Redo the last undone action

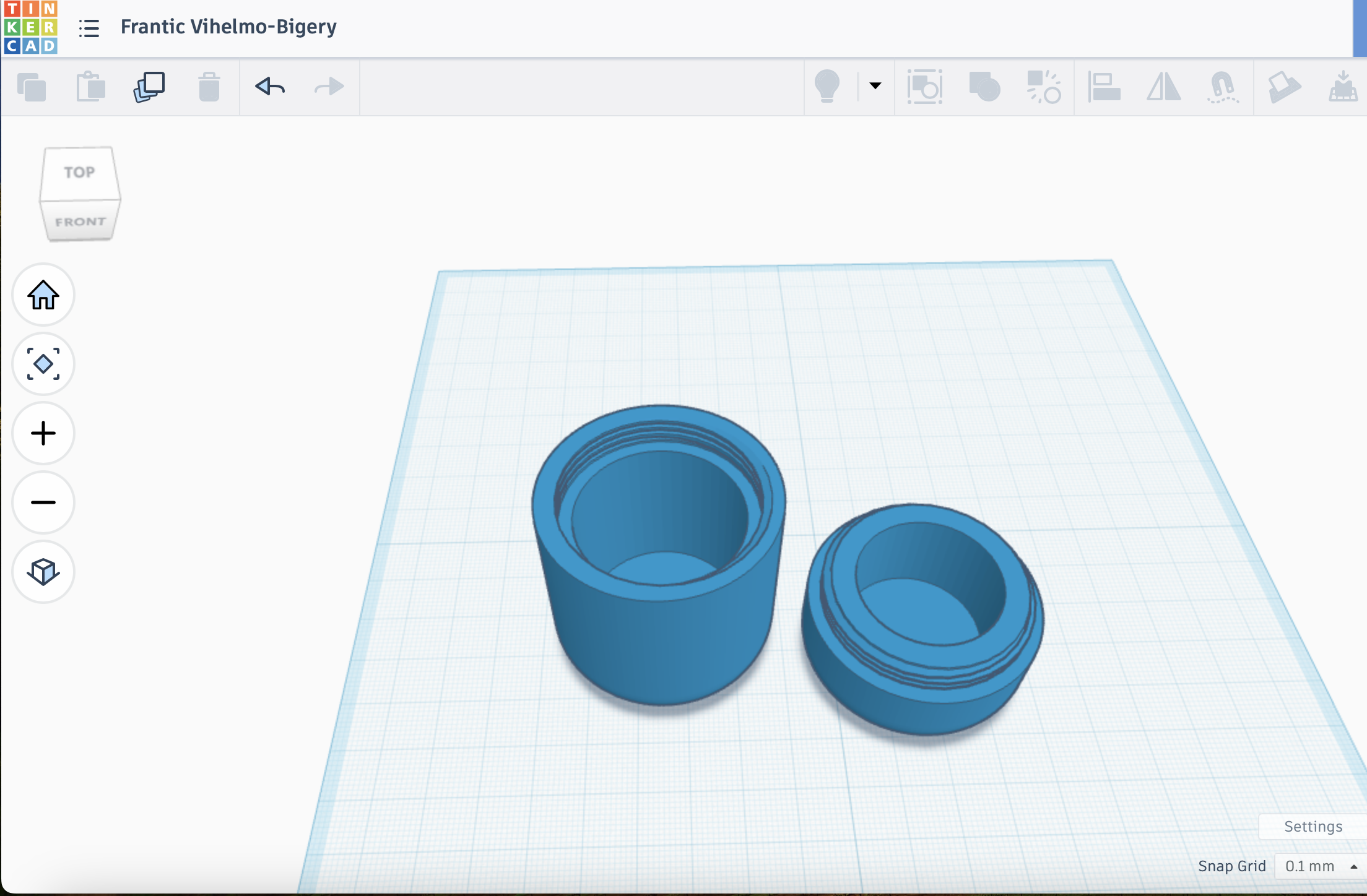(329, 86)
